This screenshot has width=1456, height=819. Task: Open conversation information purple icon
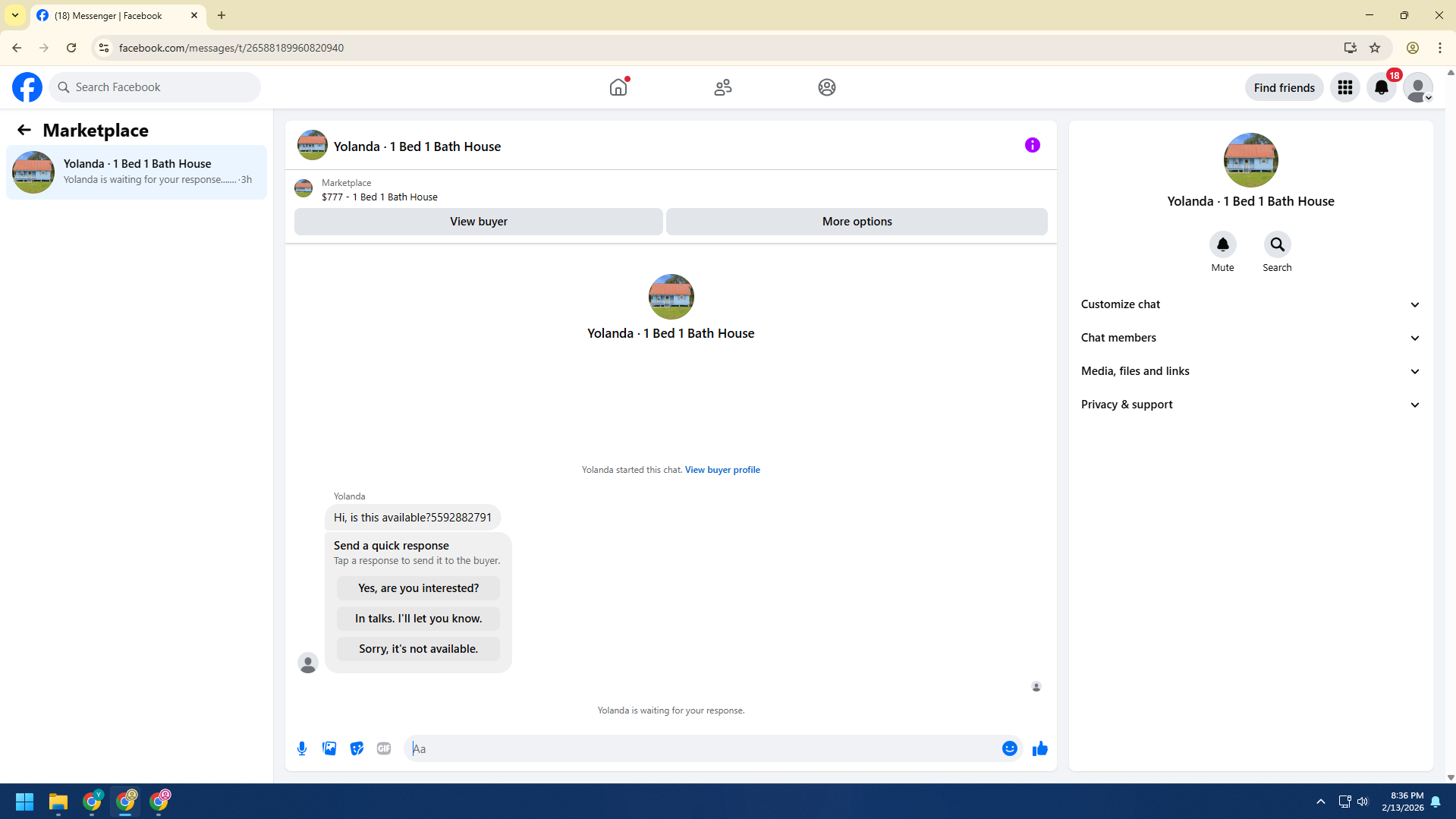(1033, 145)
